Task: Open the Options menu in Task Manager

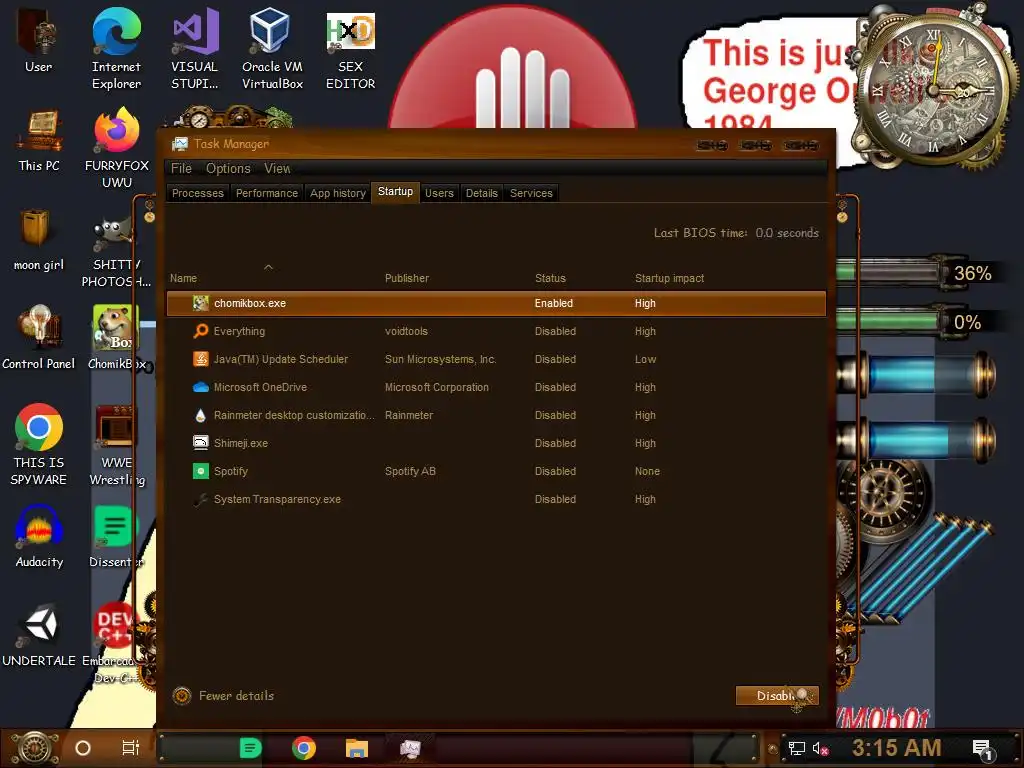Action: [228, 168]
